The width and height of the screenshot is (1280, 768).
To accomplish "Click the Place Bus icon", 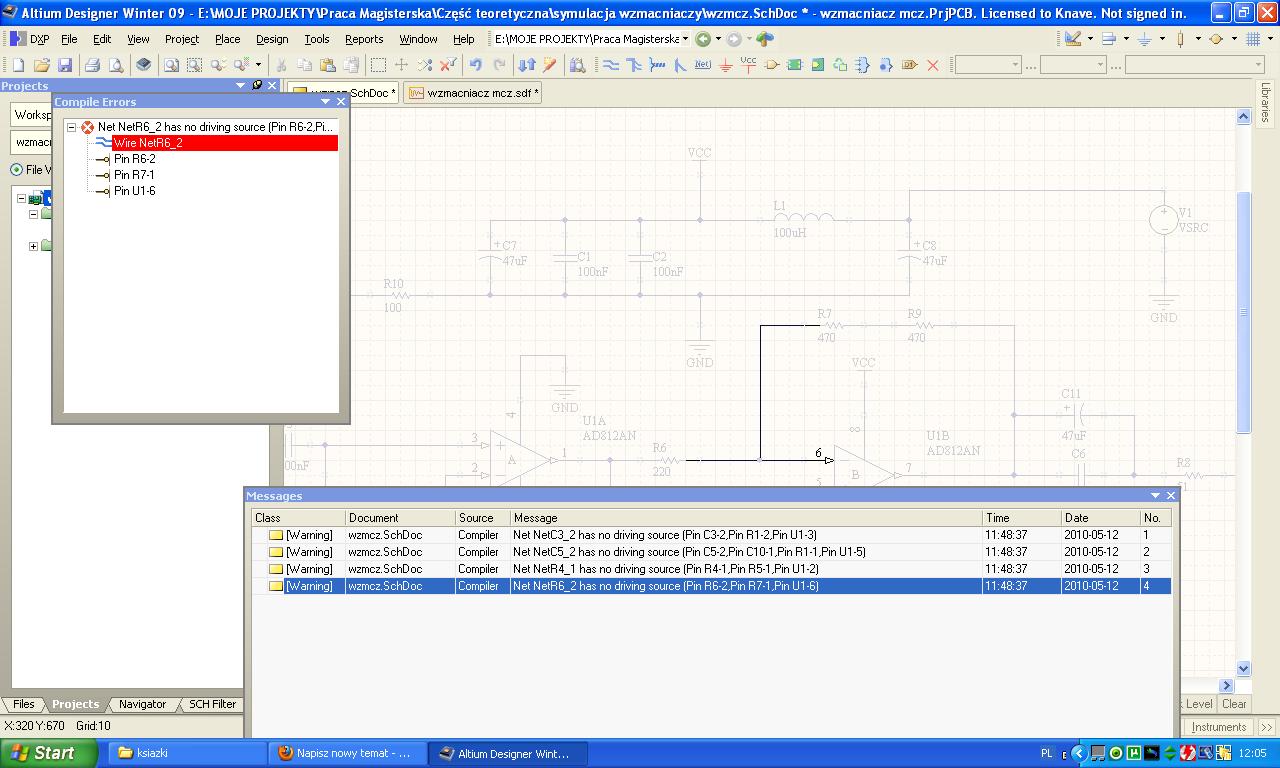I will (x=633, y=65).
